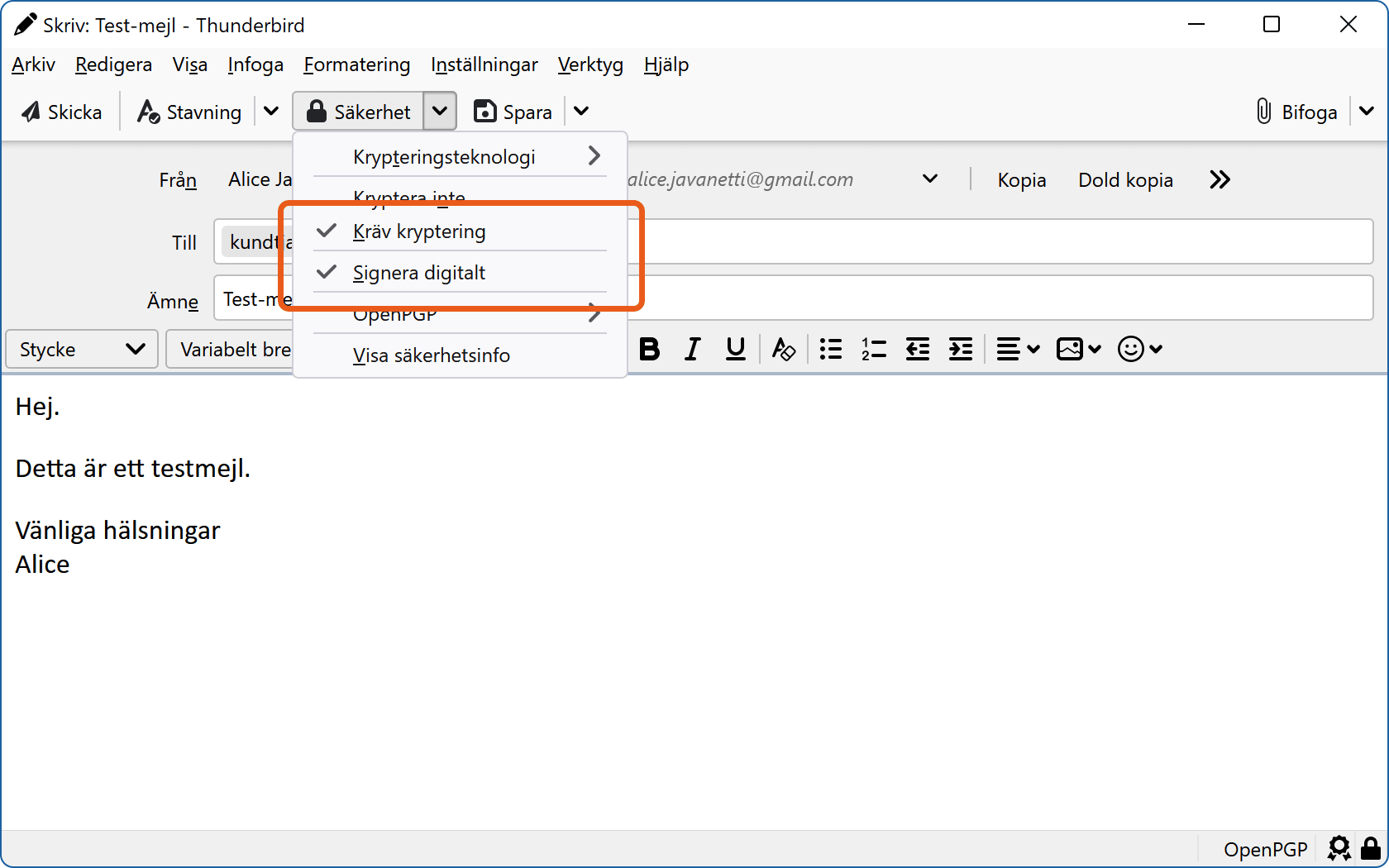This screenshot has height=868, width=1389.
Task: Open the insert image dropdown
Action: click(1079, 349)
